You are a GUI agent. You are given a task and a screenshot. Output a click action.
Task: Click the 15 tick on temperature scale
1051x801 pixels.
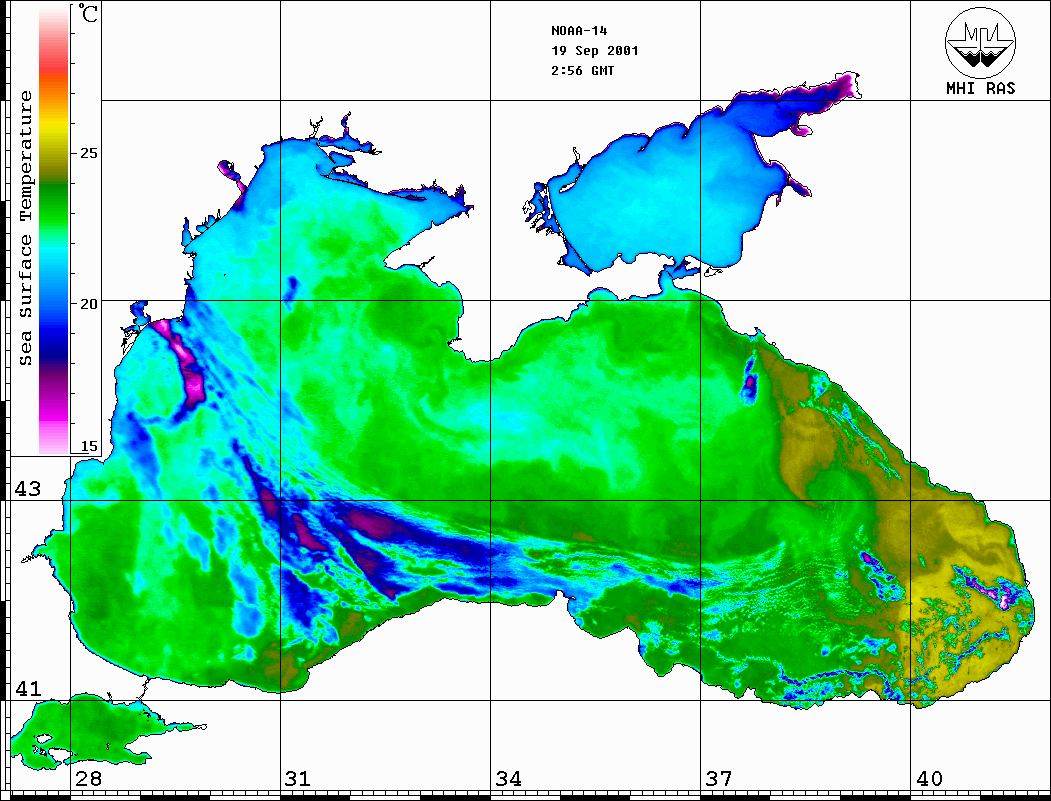pos(88,446)
